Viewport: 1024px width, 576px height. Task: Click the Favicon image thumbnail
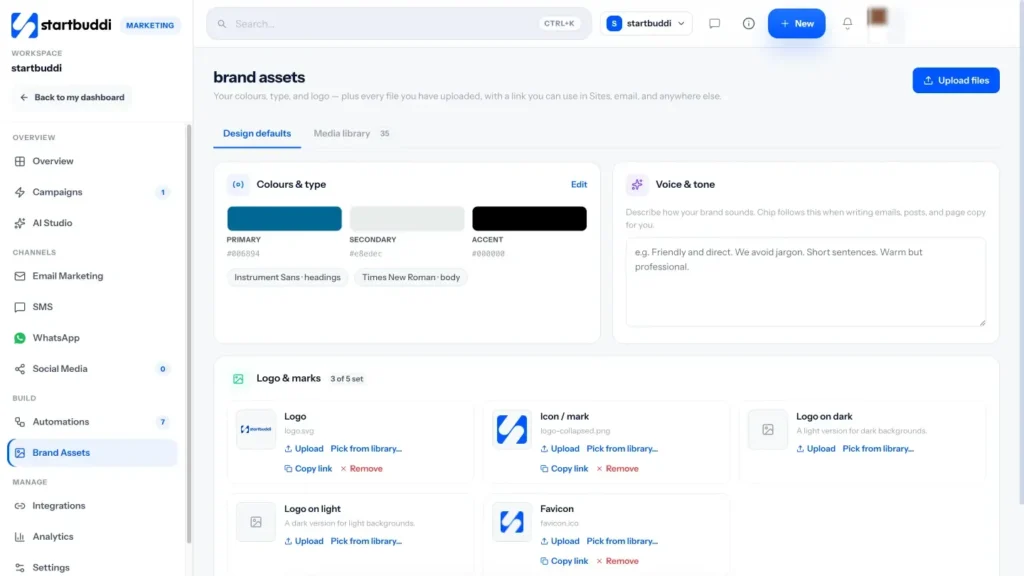click(512, 522)
